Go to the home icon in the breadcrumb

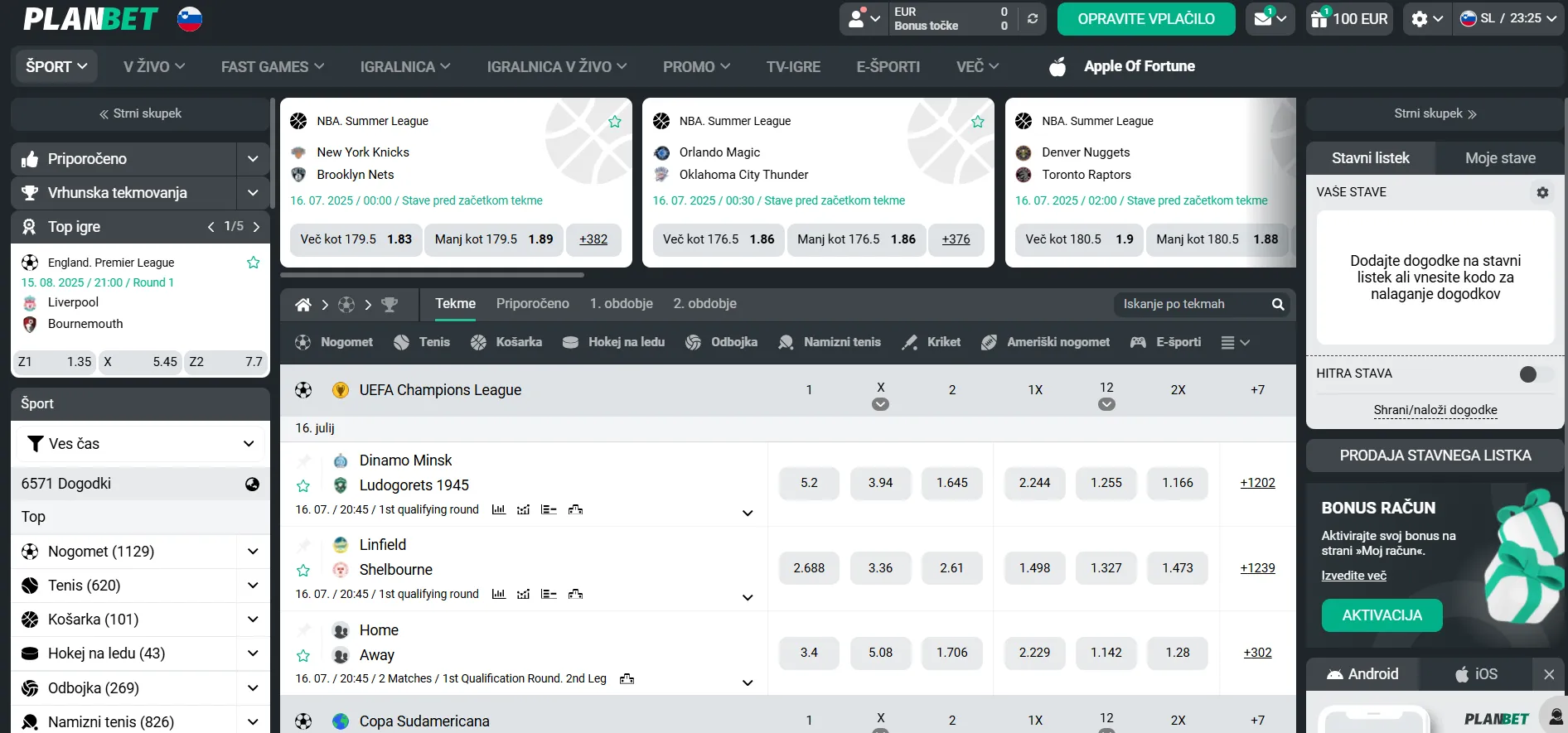303,305
